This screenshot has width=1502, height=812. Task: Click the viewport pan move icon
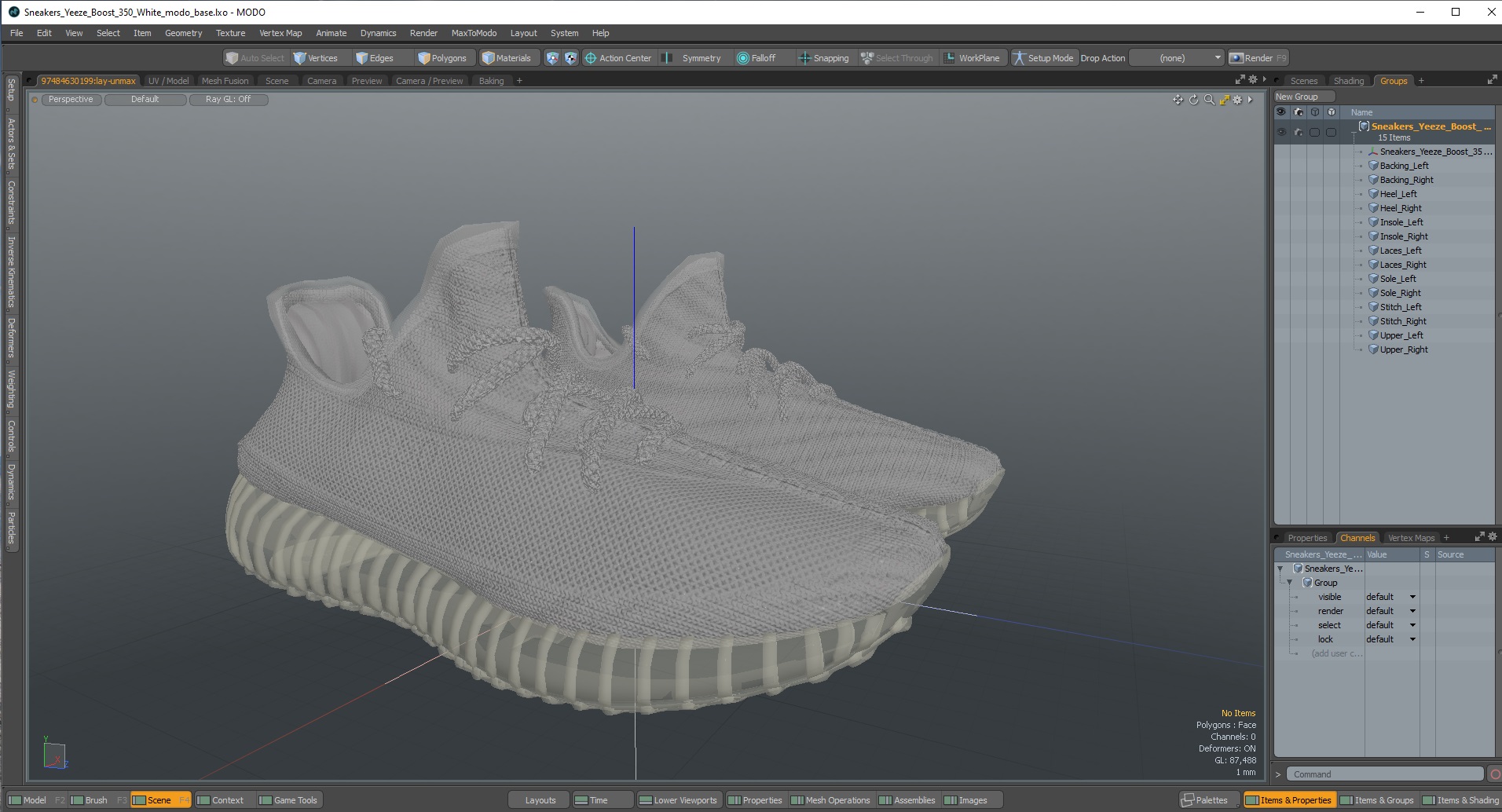point(1178,100)
